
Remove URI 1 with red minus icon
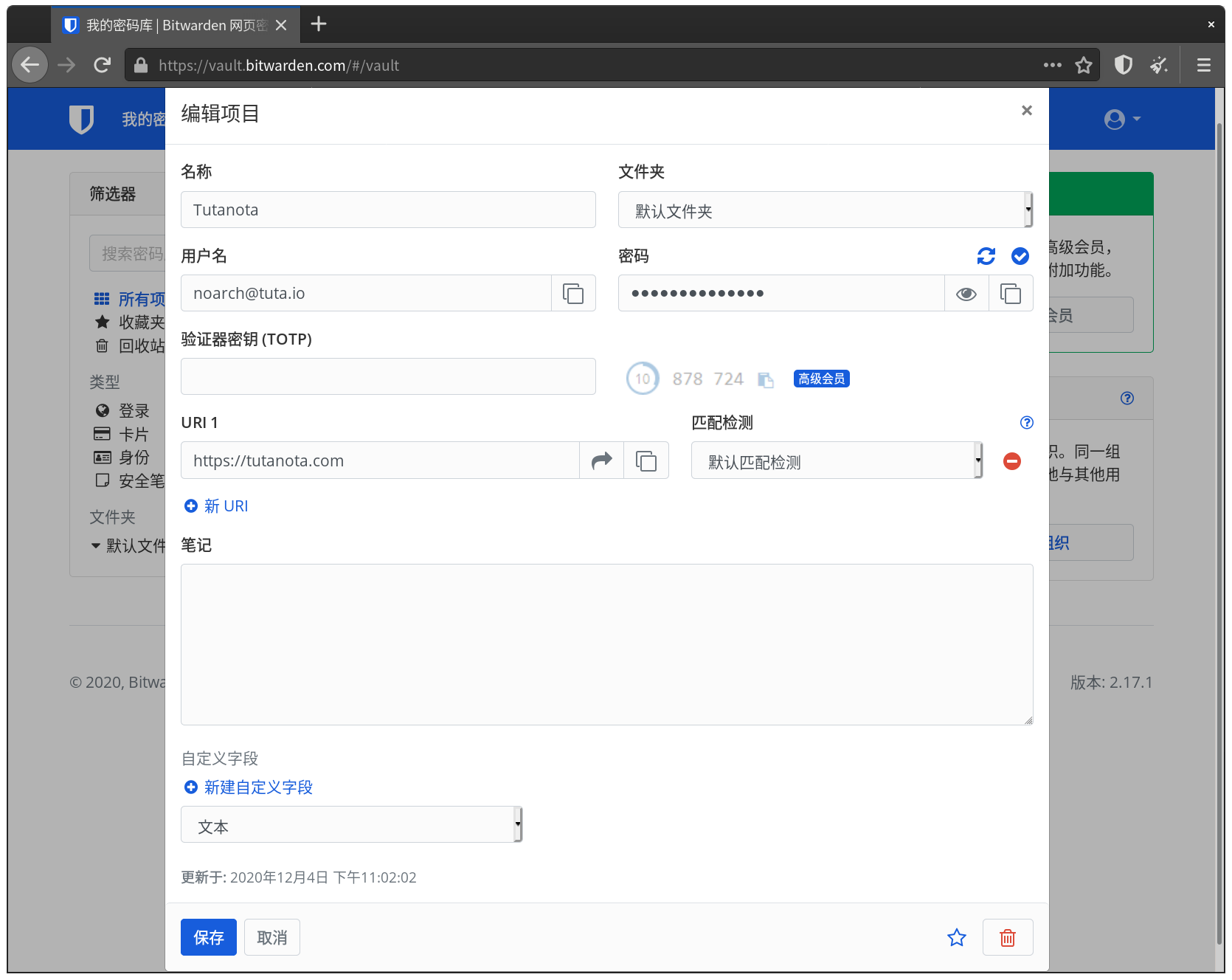(x=1011, y=461)
